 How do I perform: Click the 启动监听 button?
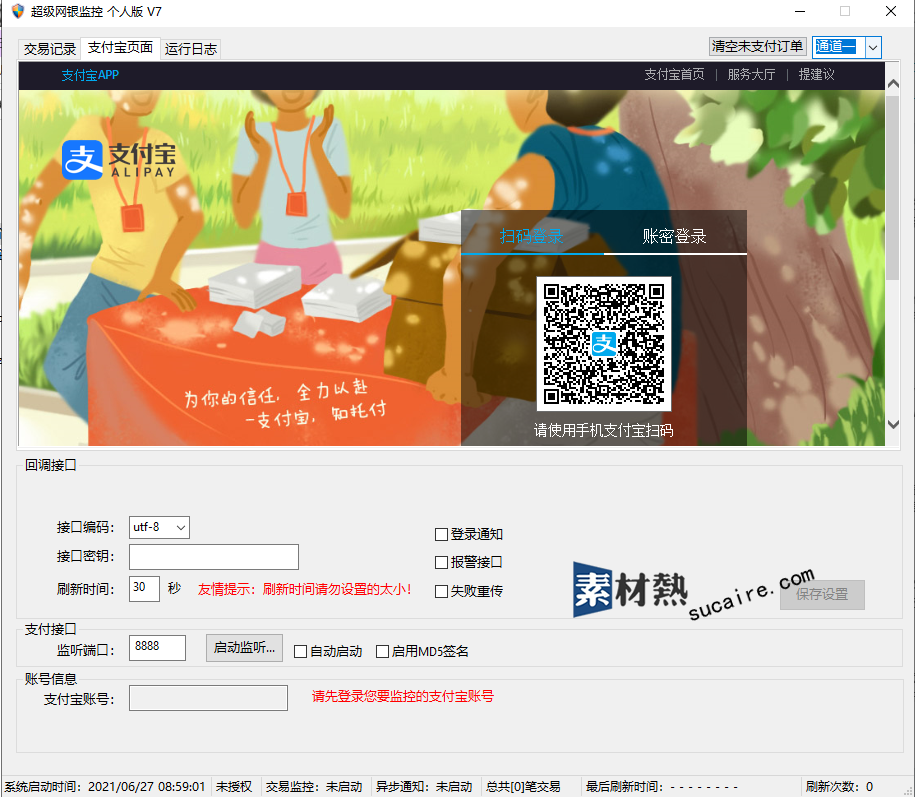(x=244, y=648)
